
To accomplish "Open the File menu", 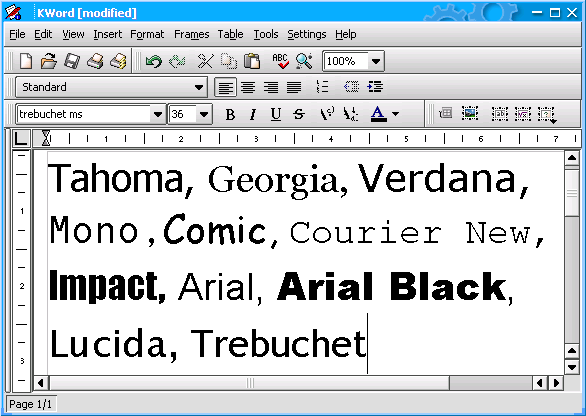I will coord(17,34).
